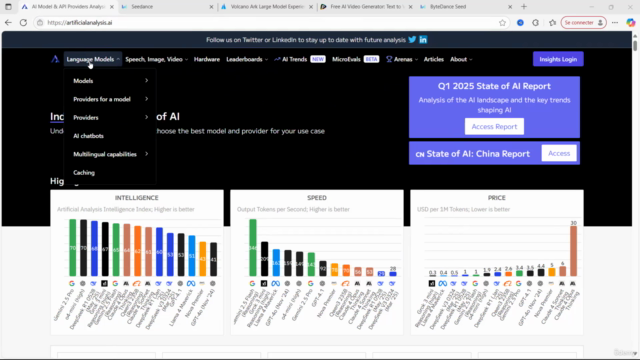Image resolution: width=640 pixels, height=360 pixels.
Task: Click the Arenas trophy icon
Action: pyautogui.click(x=389, y=59)
